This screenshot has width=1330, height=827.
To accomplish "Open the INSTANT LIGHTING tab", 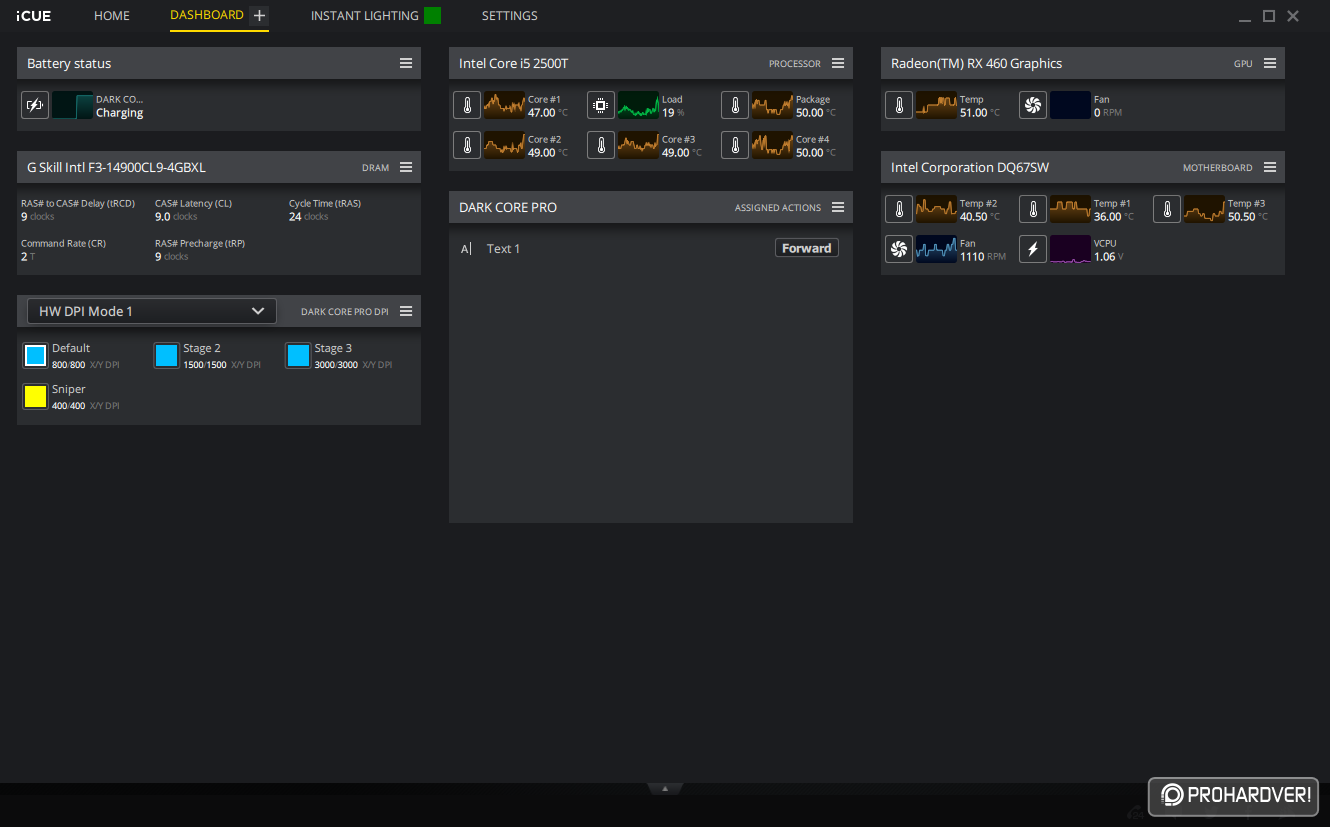I will click(x=365, y=16).
